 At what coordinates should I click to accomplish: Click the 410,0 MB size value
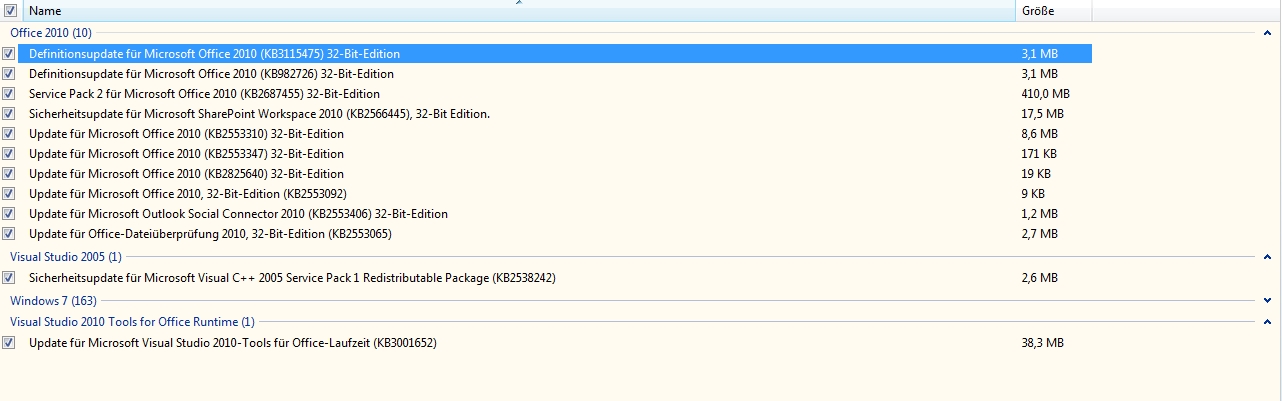pos(1045,94)
